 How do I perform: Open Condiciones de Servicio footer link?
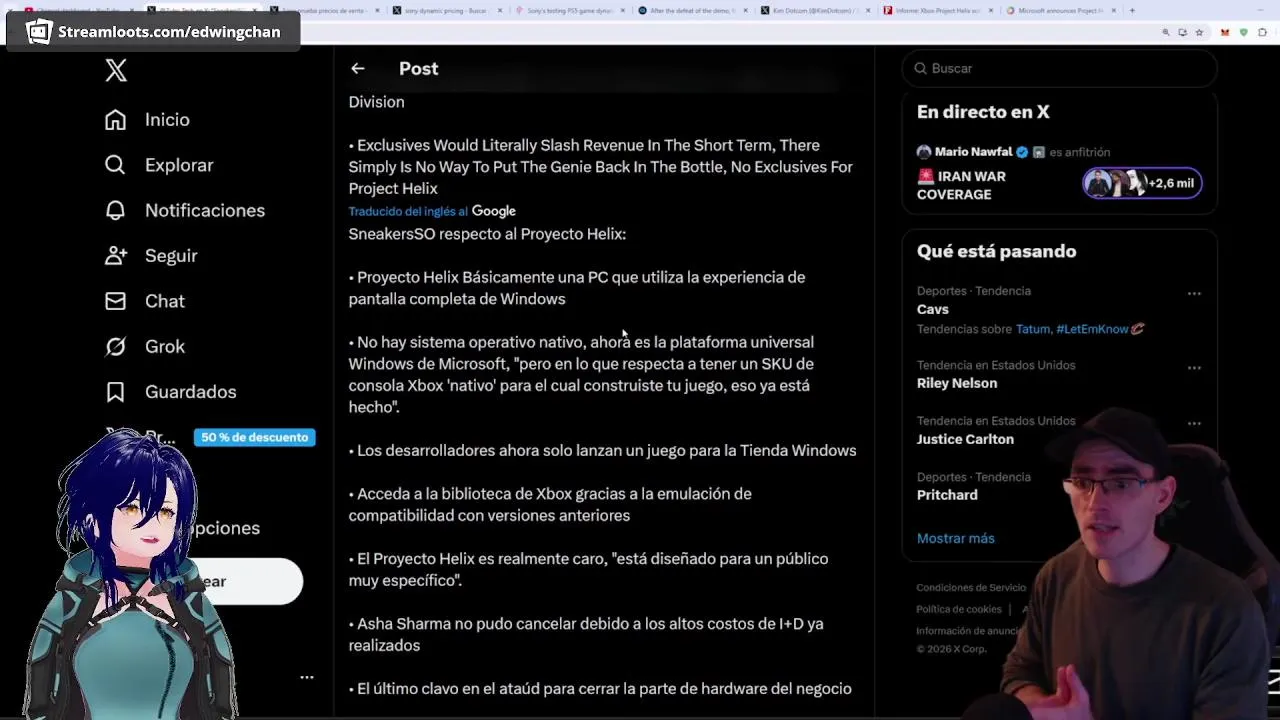pos(971,588)
